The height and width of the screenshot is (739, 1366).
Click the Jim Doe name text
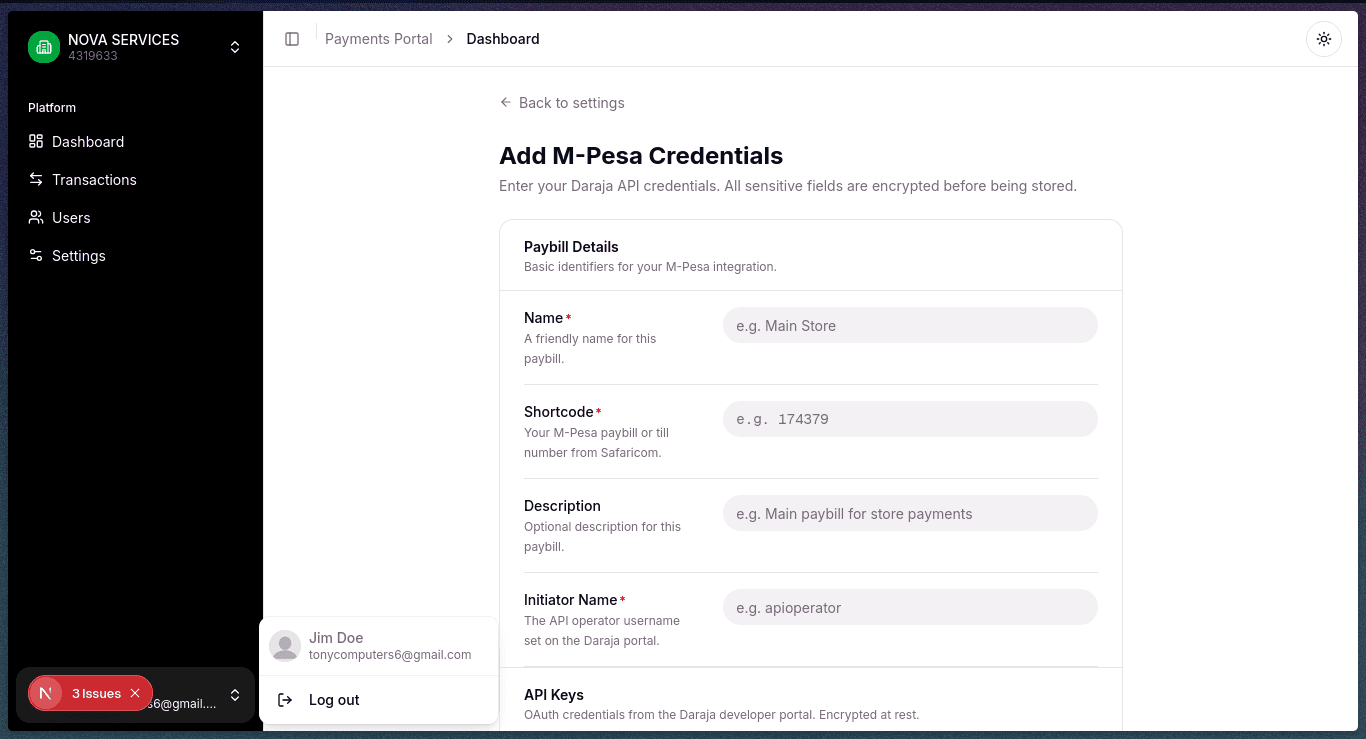(x=336, y=638)
